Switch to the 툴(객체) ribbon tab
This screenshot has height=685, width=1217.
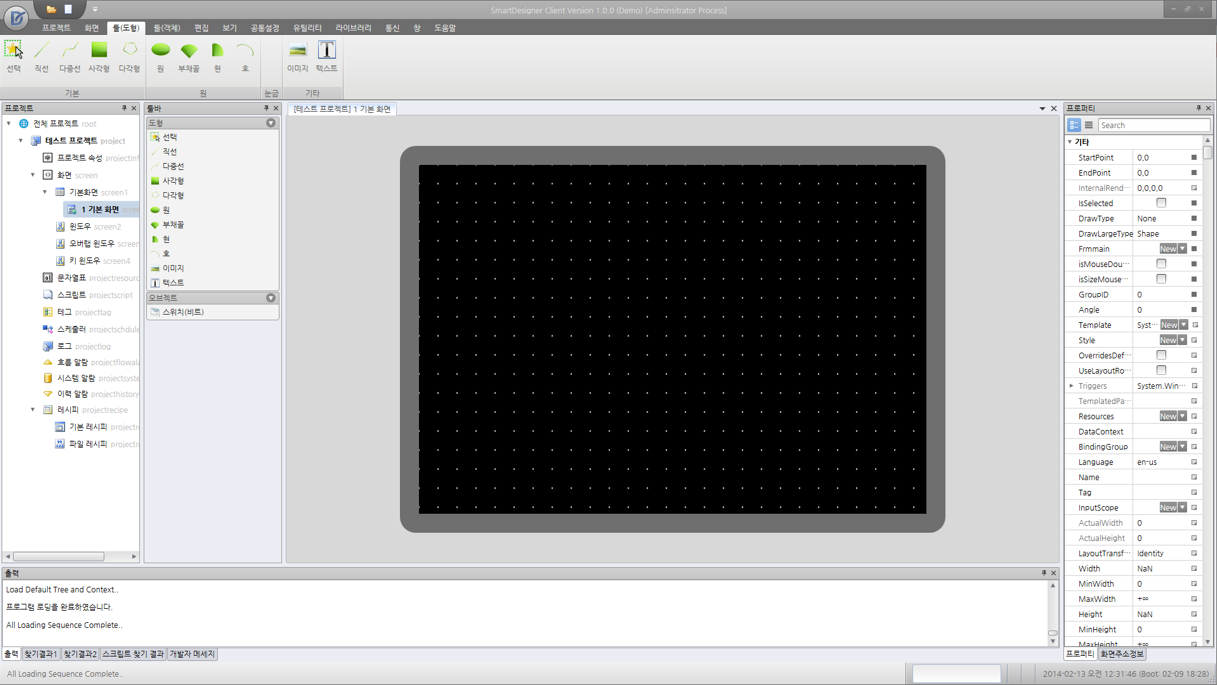click(167, 28)
